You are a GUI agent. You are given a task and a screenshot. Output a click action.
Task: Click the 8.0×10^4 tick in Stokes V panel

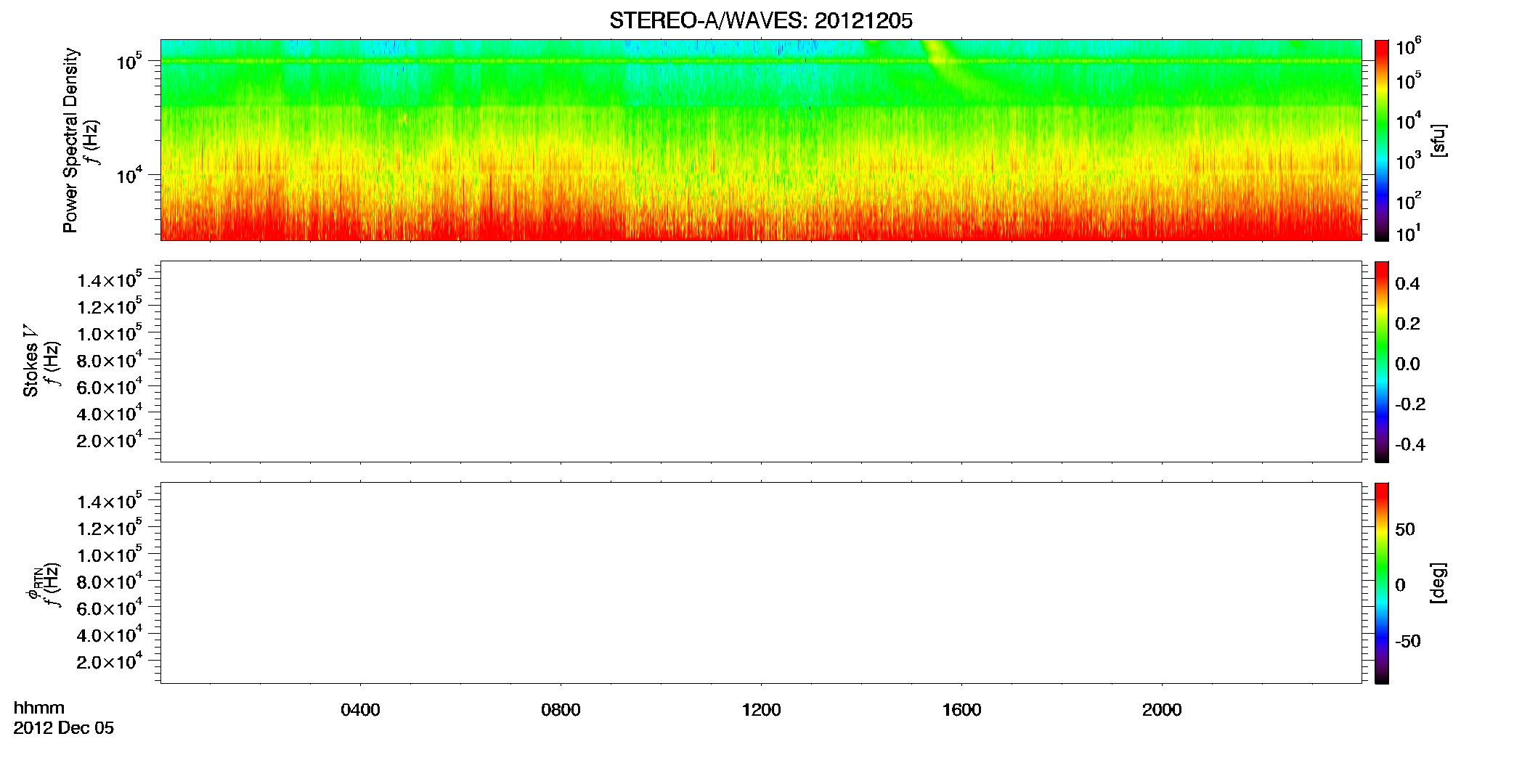pos(109,360)
